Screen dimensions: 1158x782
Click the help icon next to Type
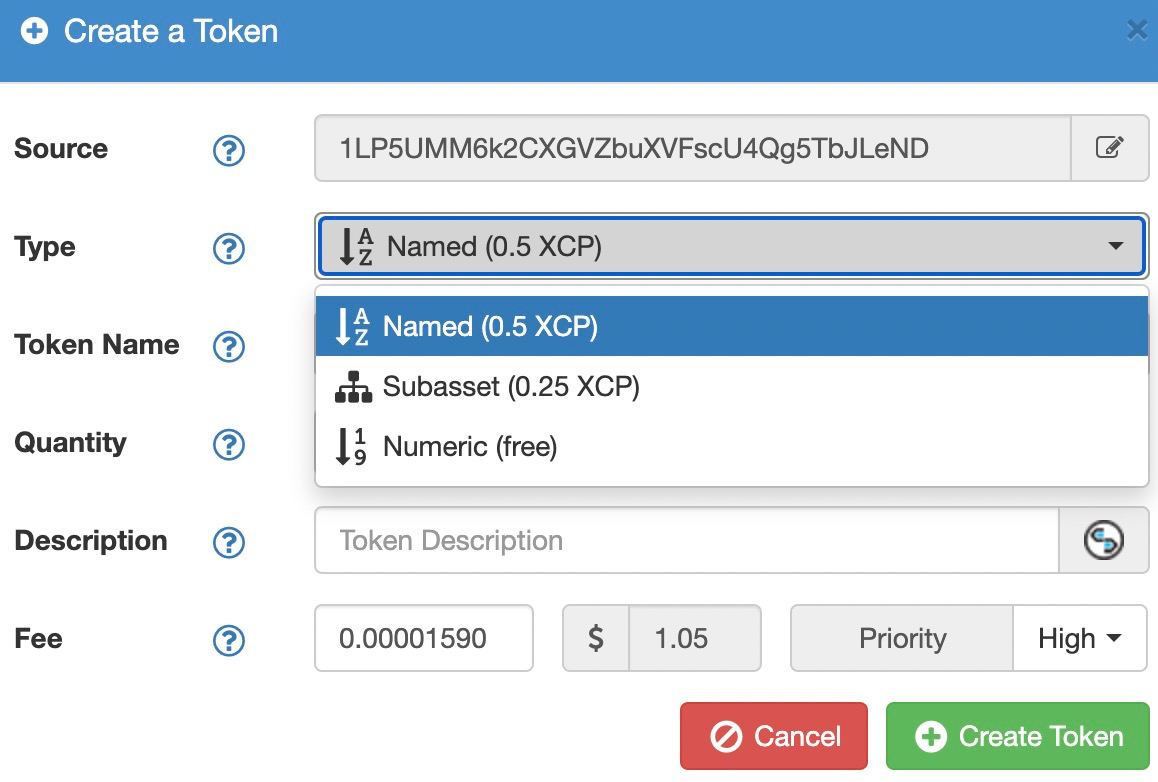click(x=229, y=248)
